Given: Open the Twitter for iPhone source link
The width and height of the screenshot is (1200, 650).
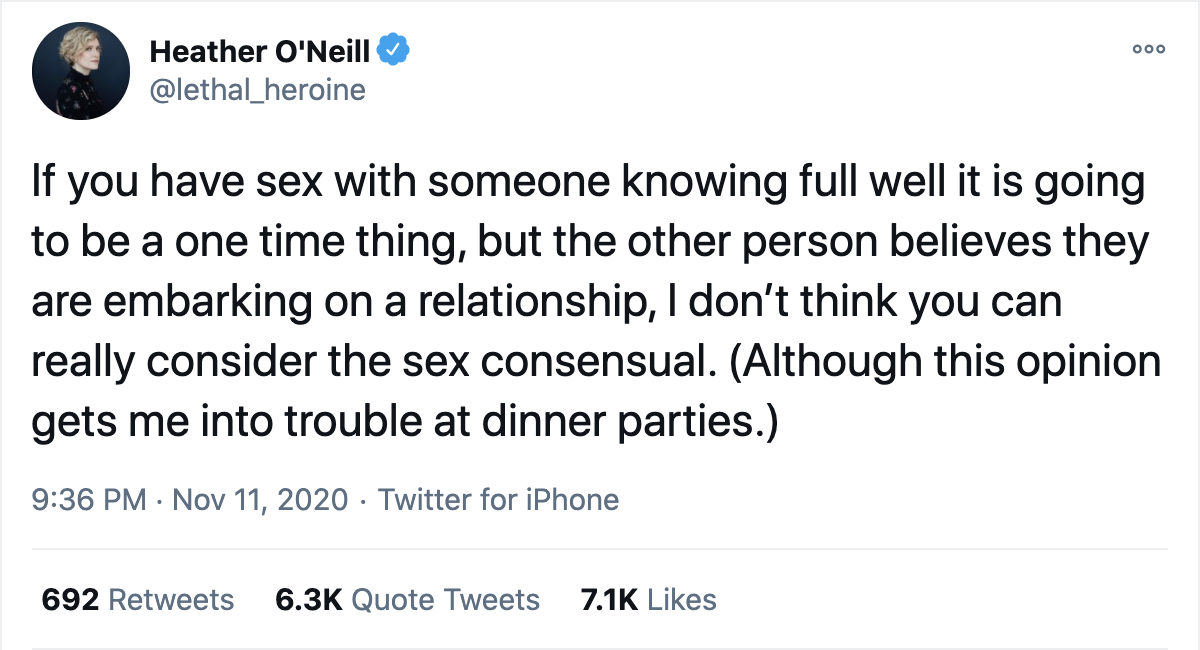Looking at the screenshot, I should [498, 499].
